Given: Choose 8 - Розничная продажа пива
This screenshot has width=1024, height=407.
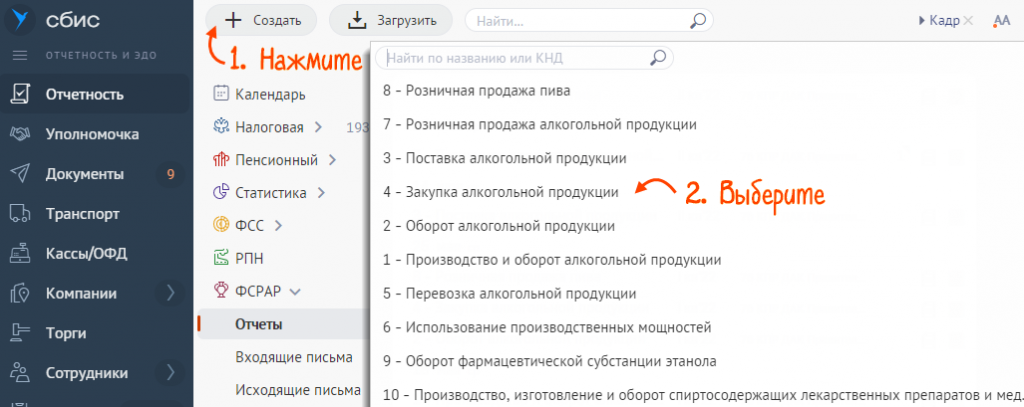Looking at the screenshot, I should click(477, 91).
